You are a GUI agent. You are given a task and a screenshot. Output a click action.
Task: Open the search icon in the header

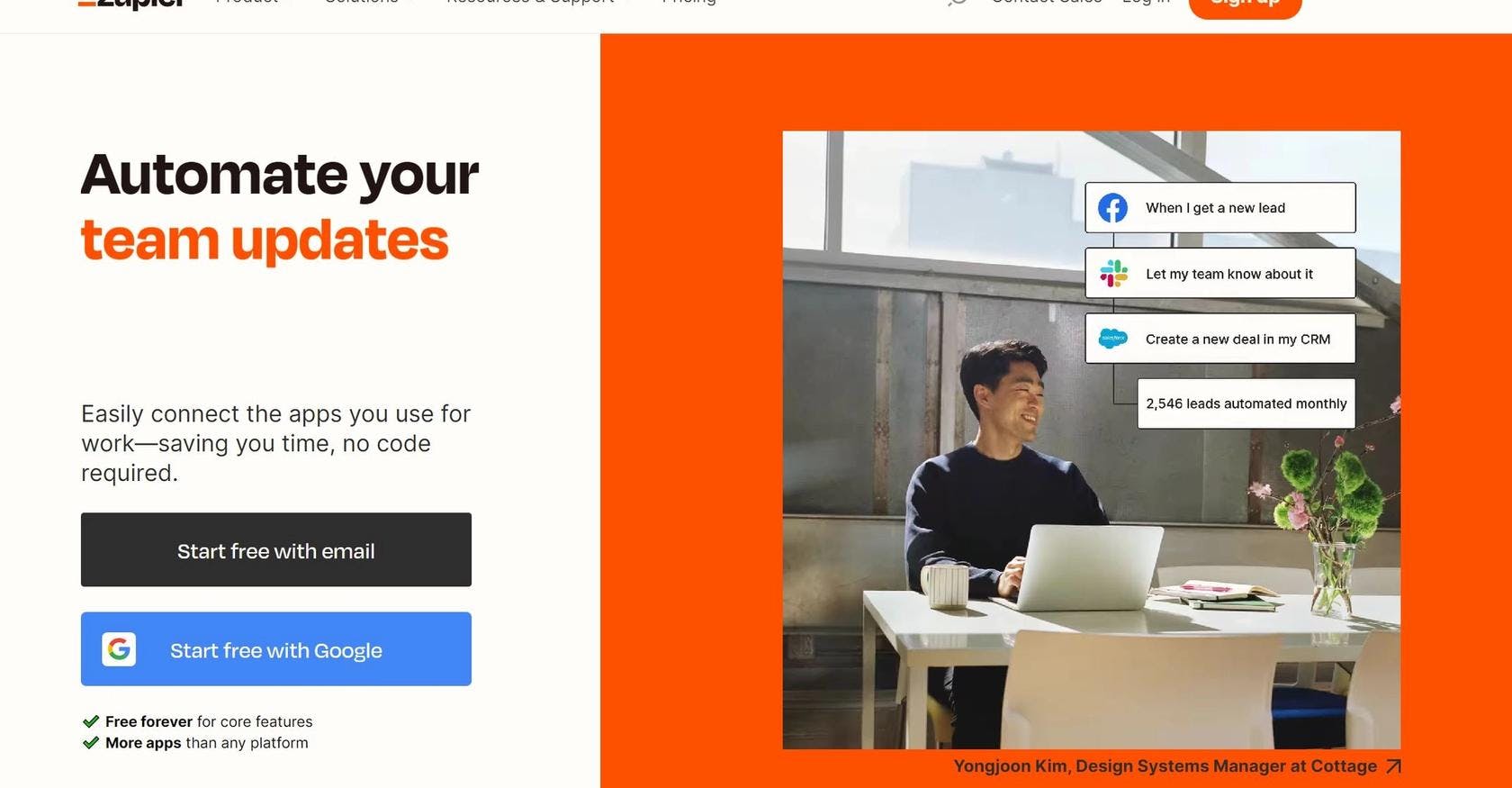coord(958,2)
